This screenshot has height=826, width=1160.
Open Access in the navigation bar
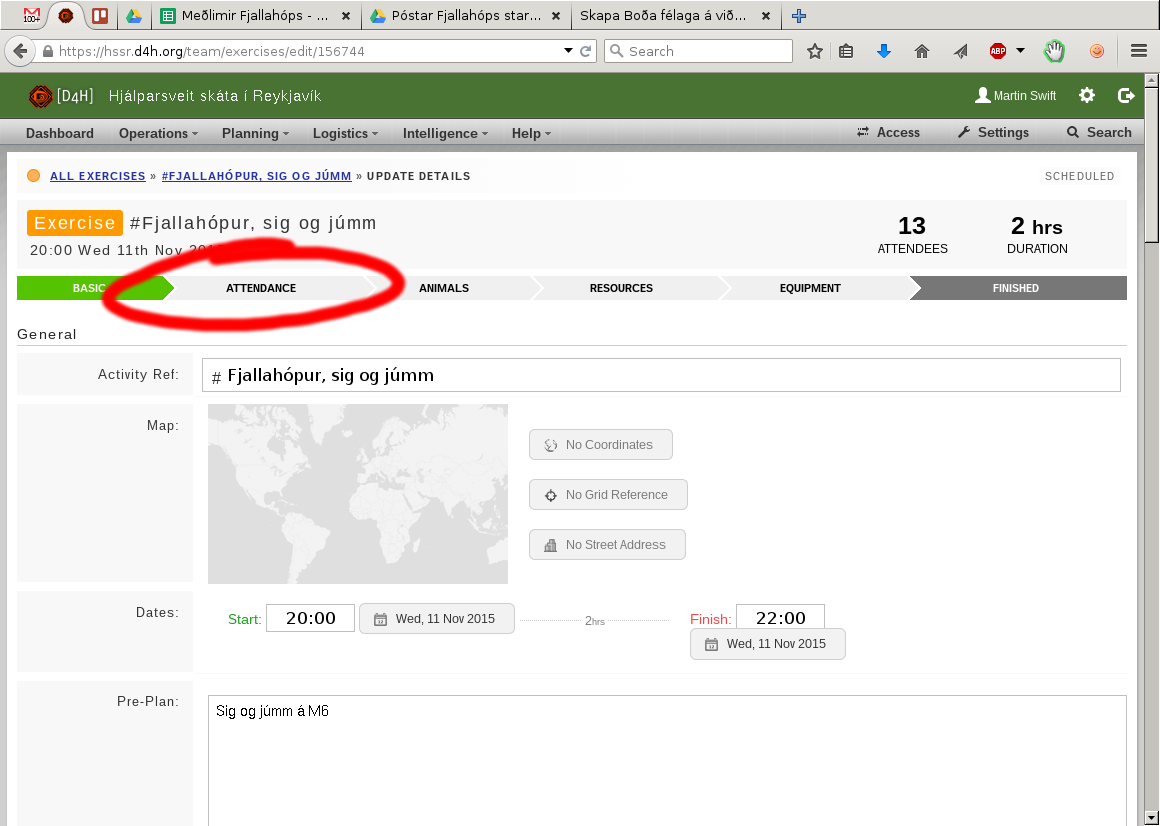pos(888,132)
